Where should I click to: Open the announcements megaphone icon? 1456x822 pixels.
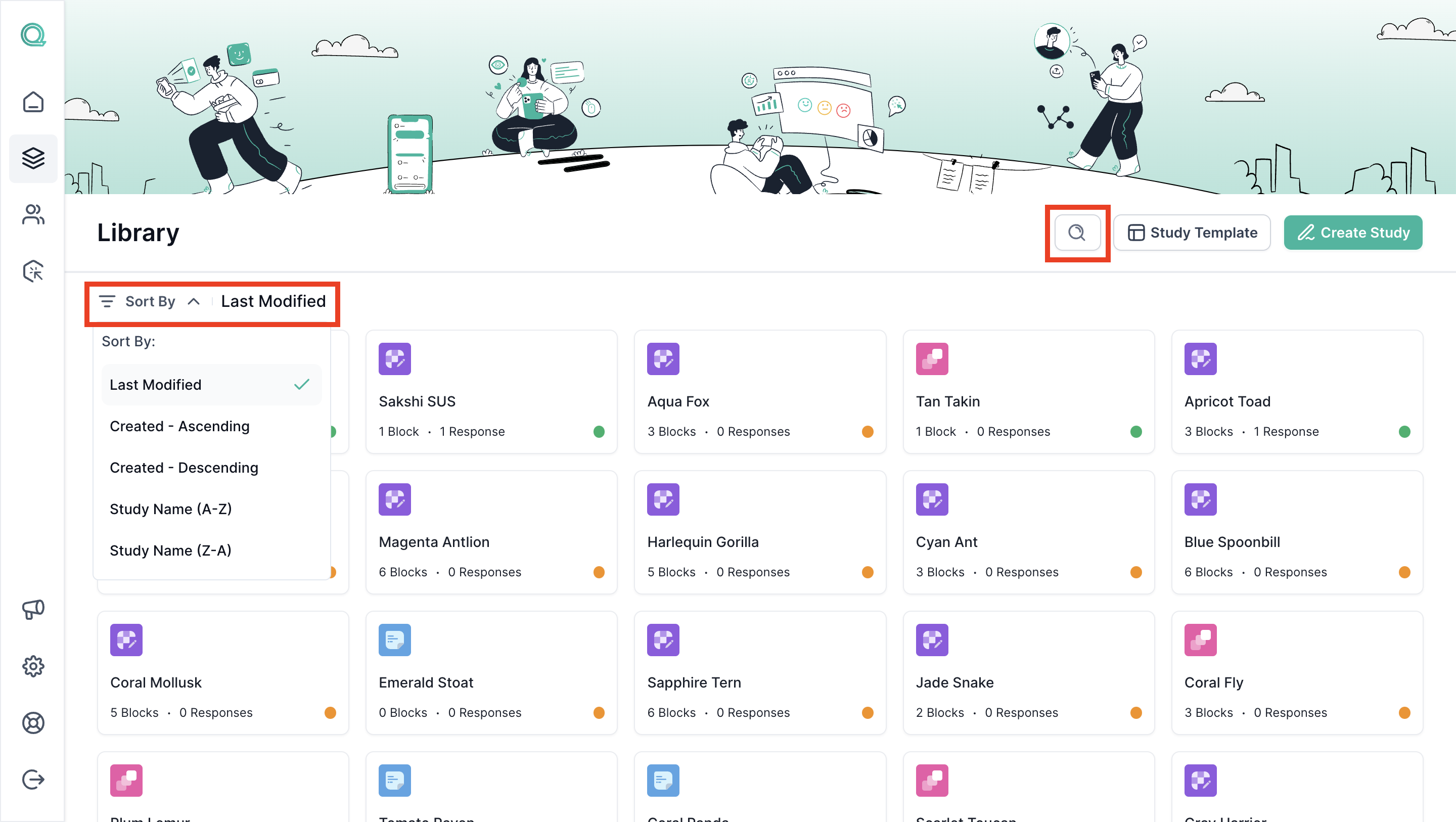point(33,610)
